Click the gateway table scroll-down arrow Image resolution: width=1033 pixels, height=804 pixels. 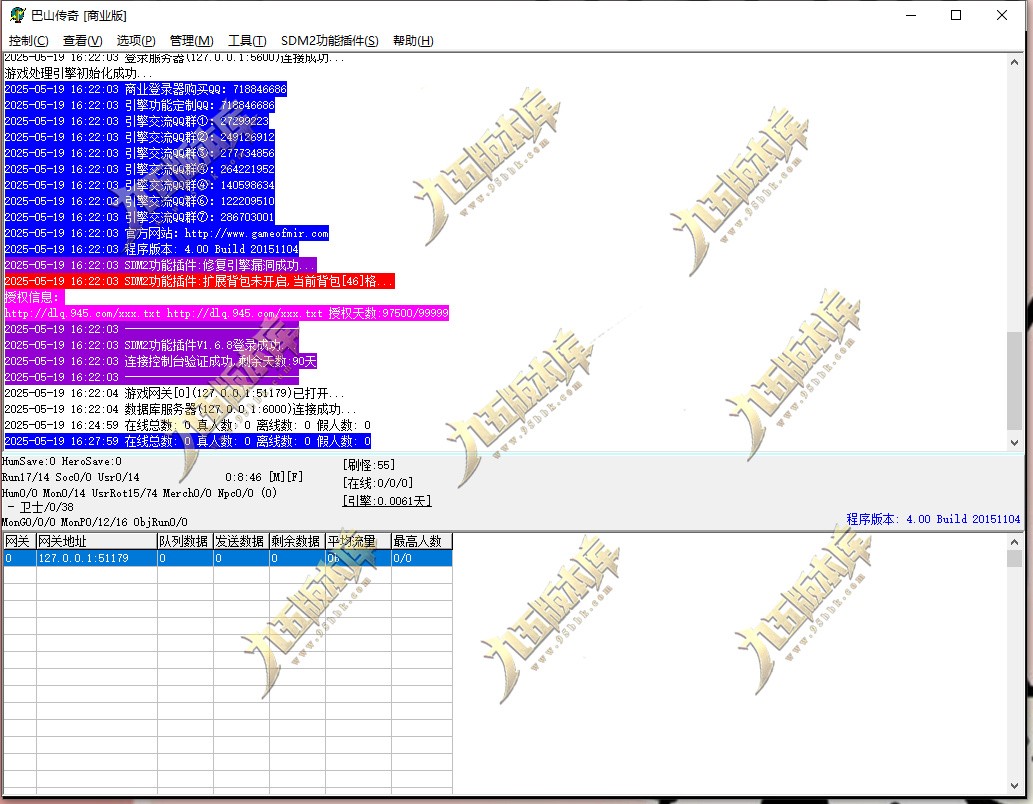[1014, 786]
